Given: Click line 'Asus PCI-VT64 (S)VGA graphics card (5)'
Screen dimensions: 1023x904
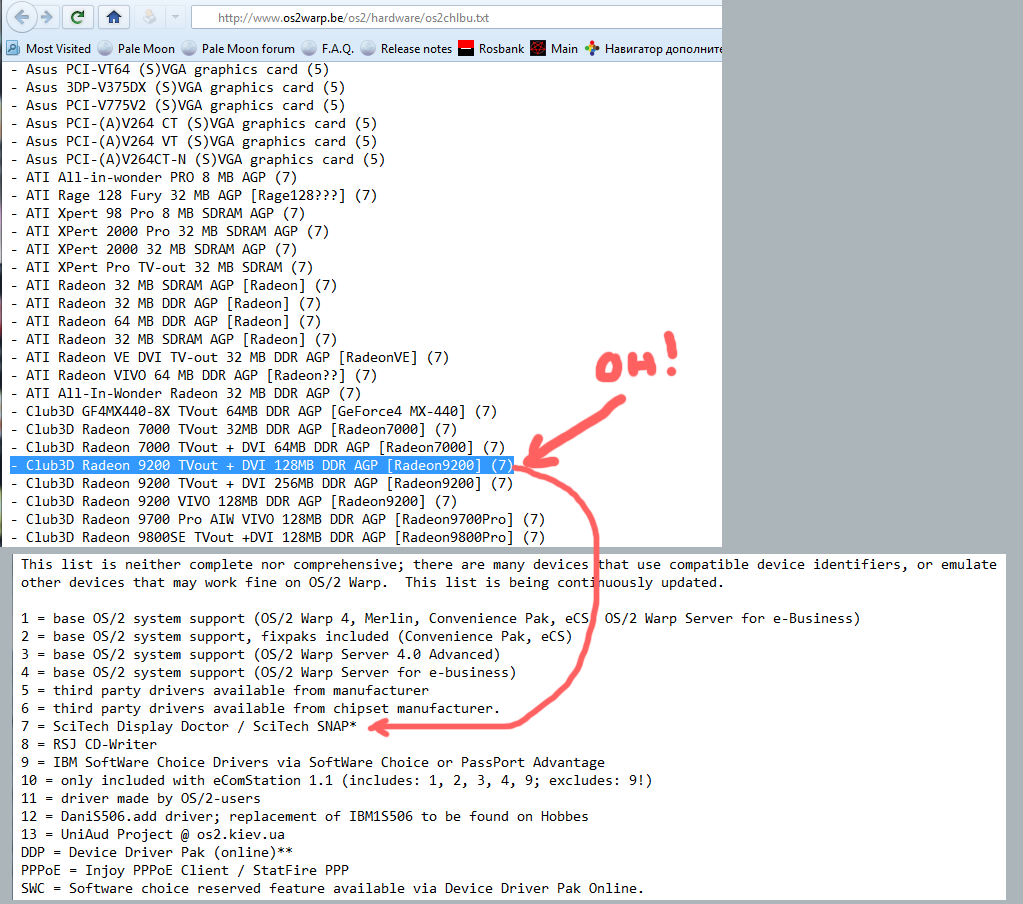Looking at the screenshot, I should (170, 69).
